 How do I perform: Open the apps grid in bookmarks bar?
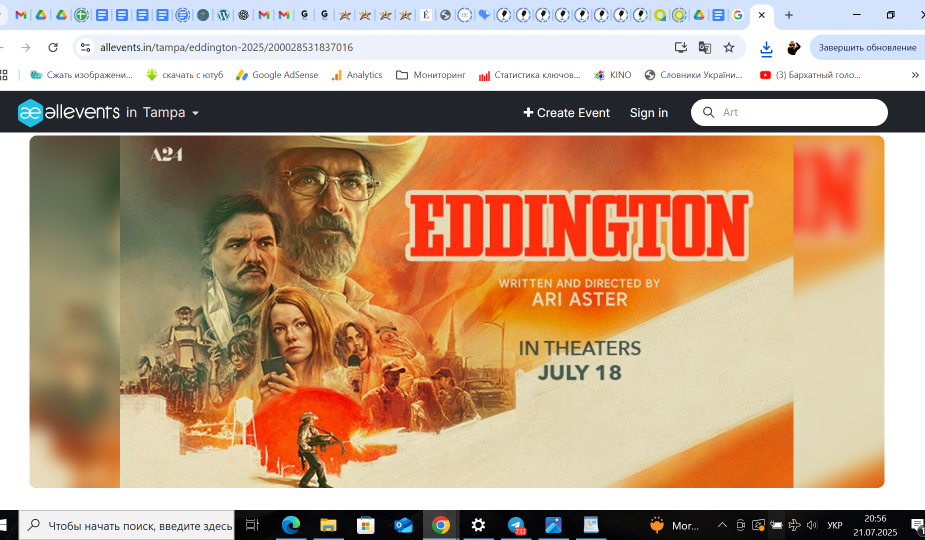pos(4,75)
